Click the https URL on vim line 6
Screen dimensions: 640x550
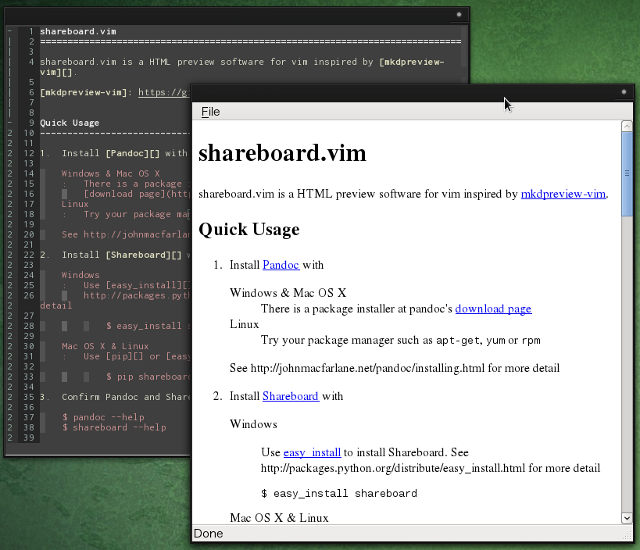[x=164, y=92]
